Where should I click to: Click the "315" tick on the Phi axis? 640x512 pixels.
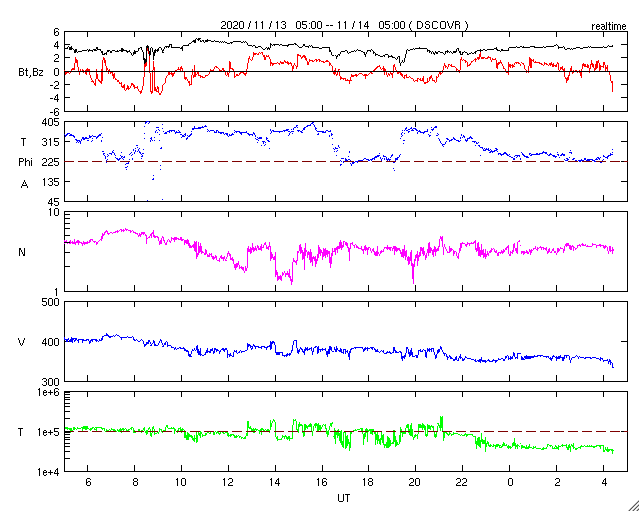51,142
